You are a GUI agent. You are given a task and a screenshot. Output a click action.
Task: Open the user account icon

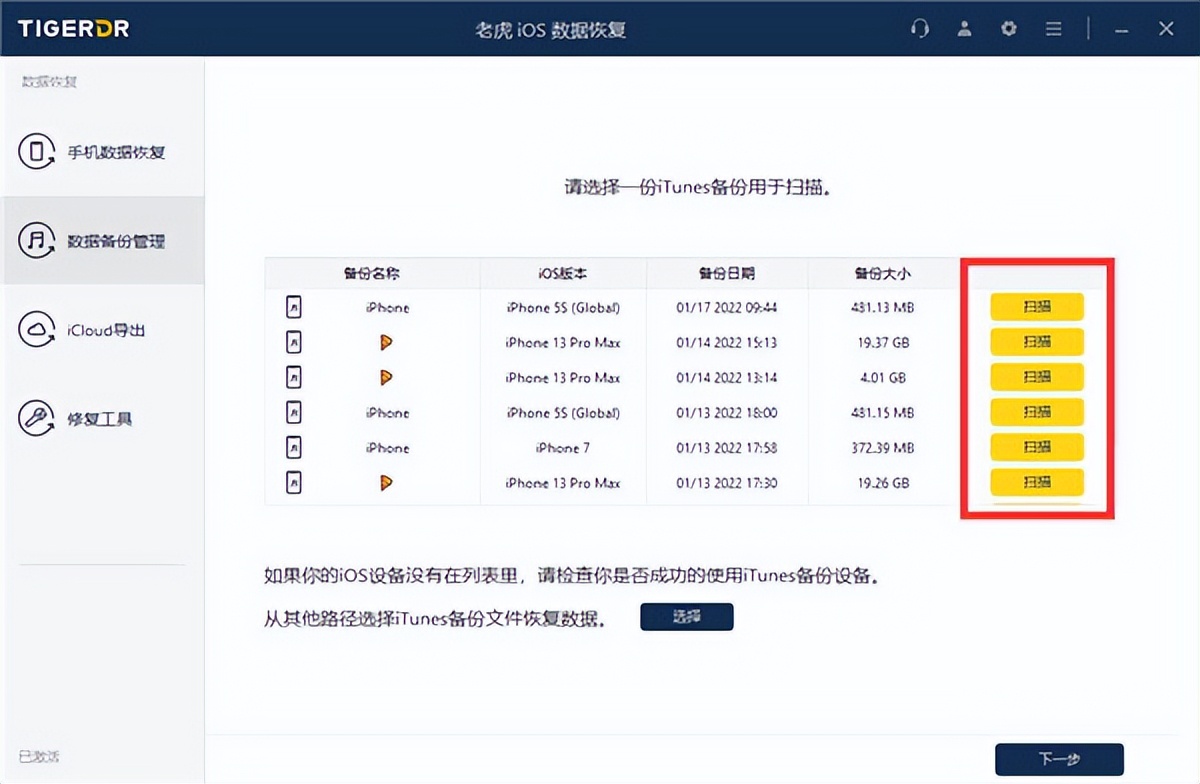[964, 29]
